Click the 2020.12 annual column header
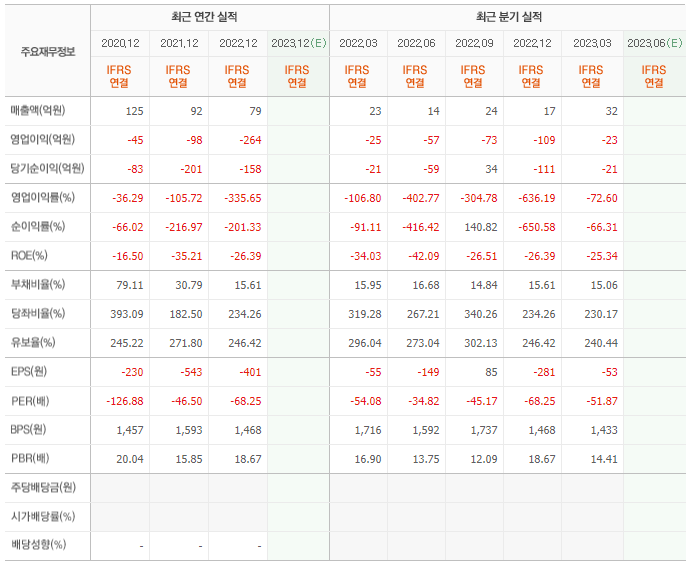Viewport: 690px width, 565px height. [x=120, y=43]
